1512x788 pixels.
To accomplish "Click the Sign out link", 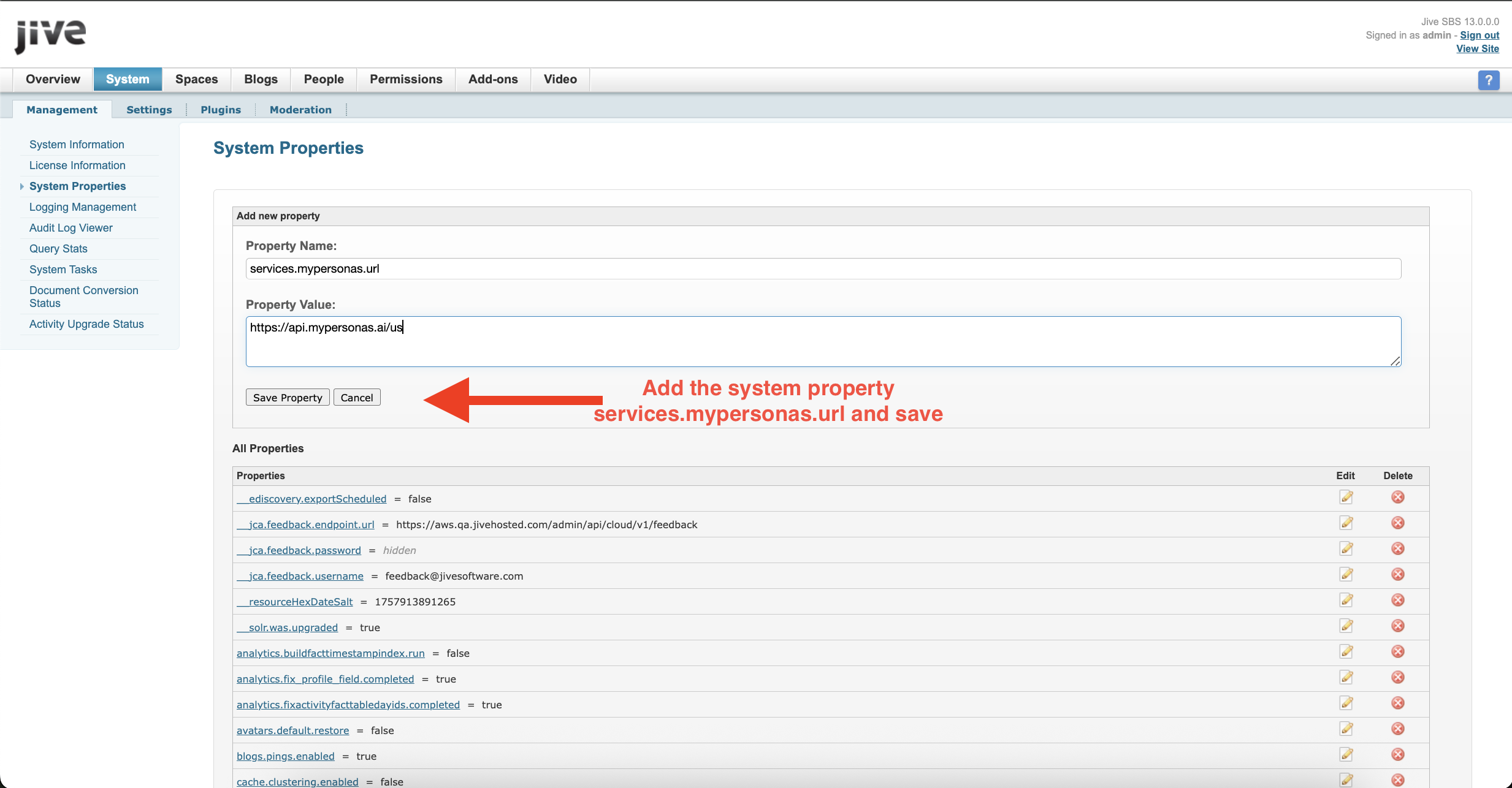I will coord(1479,35).
